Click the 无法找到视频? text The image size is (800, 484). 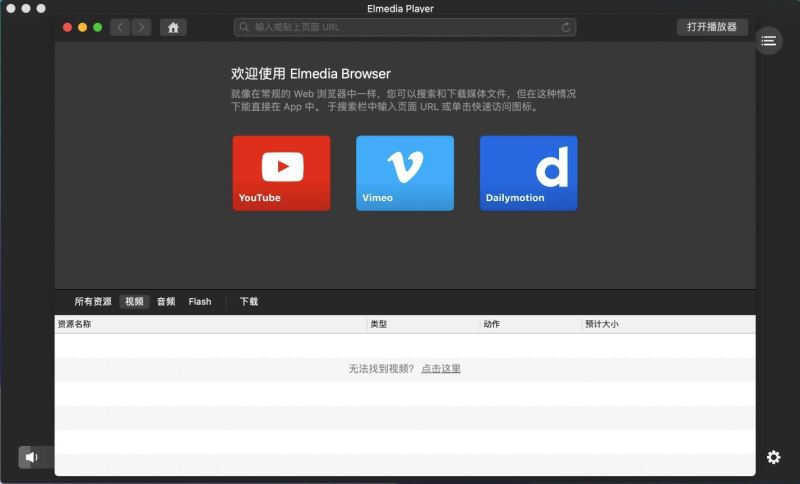(381, 368)
